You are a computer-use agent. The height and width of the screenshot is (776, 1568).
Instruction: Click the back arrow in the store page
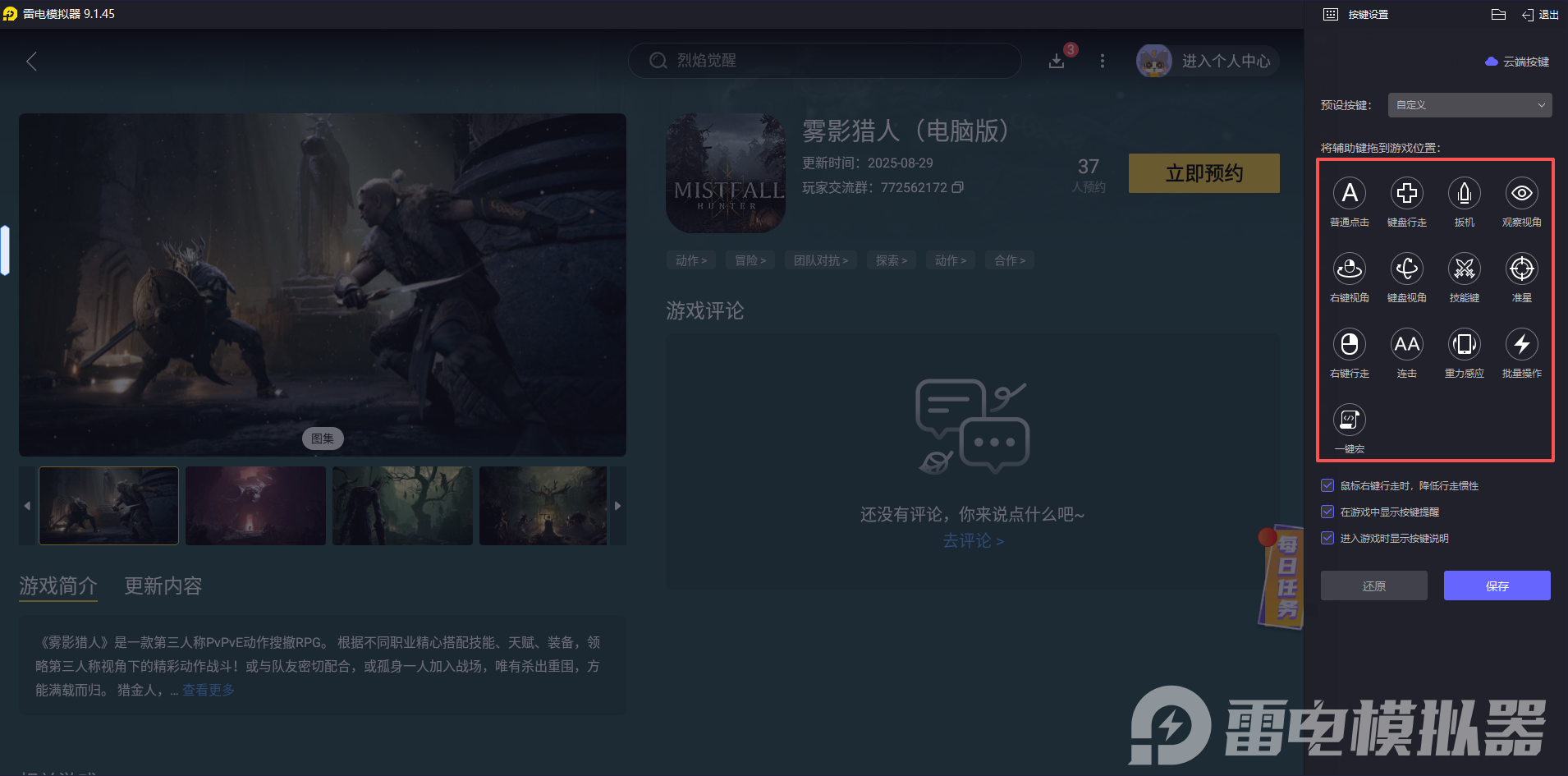[32, 62]
